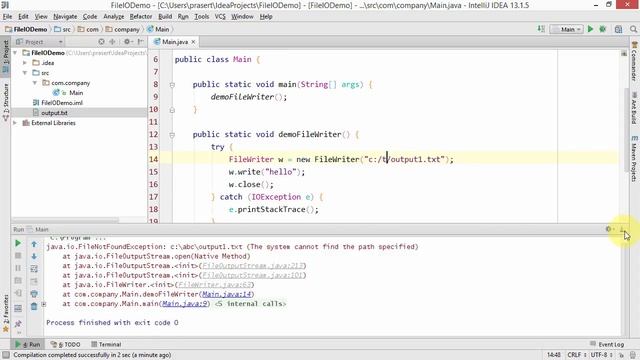The image size is (640, 360).
Task: Change UTF-8 encoding in status bar
Action: pyautogui.click(x=602, y=355)
